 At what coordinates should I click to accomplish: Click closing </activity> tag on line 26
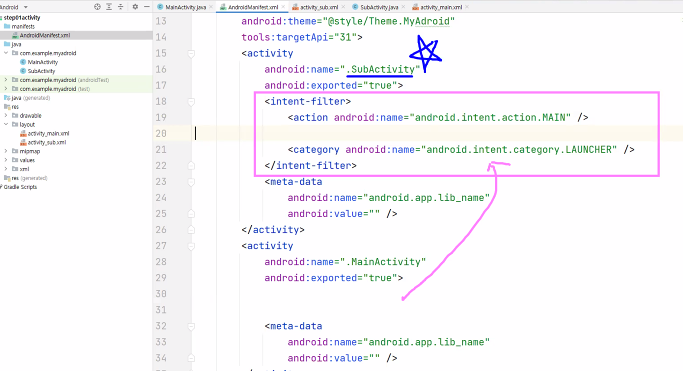pos(273,230)
